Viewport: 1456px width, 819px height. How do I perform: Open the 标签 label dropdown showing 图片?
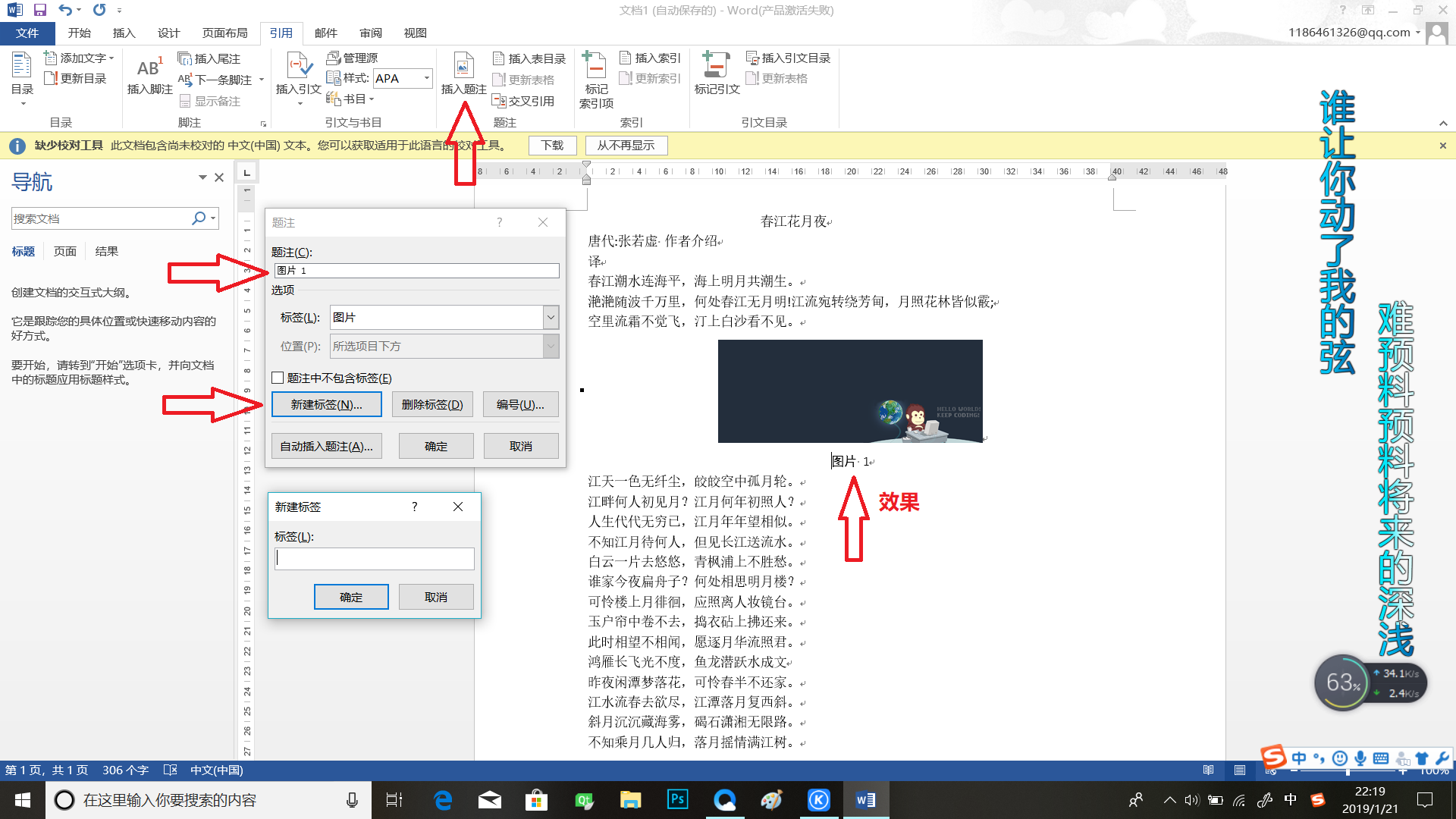(551, 317)
